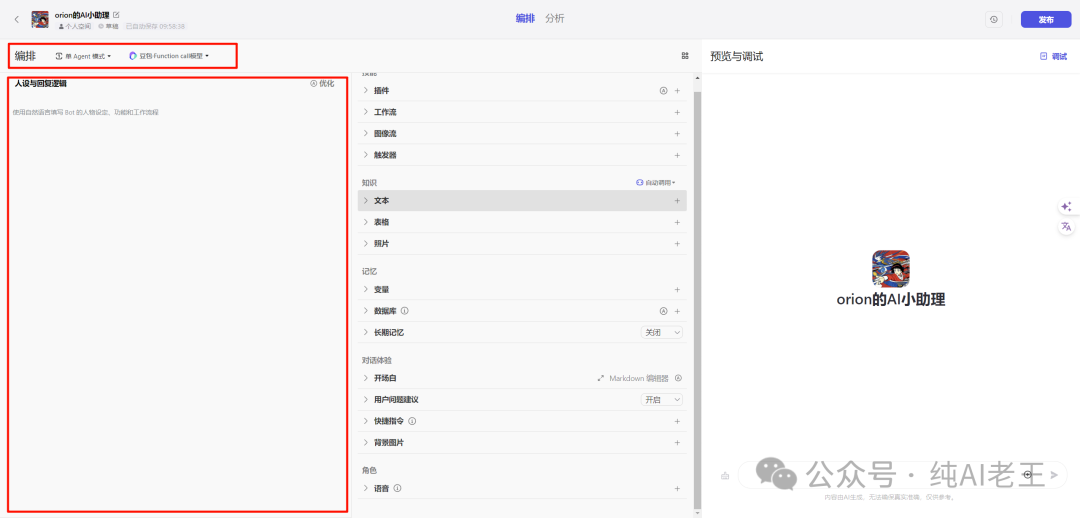Expand the 变量 section chevron

pyautogui.click(x=366, y=289)
